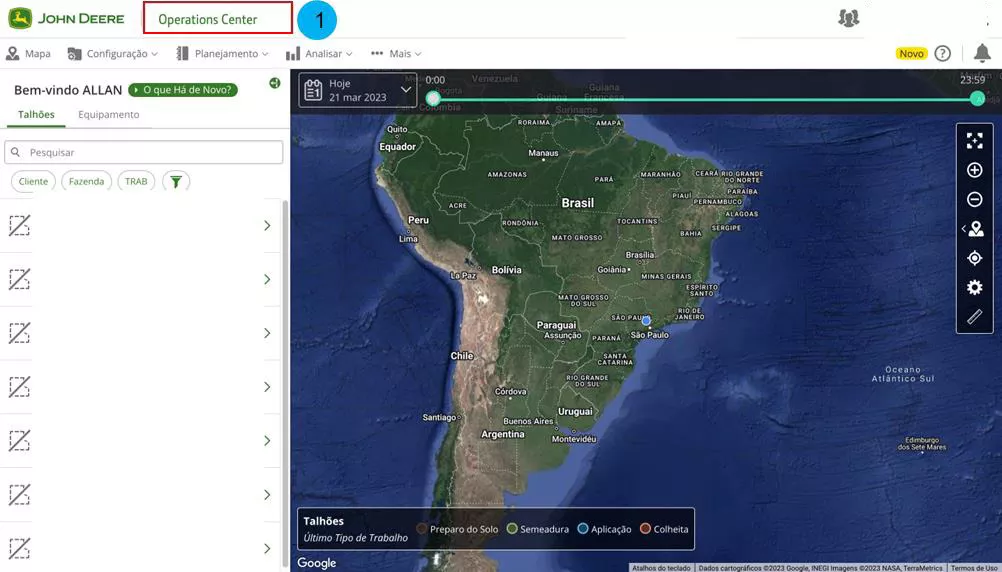Screen dimensions: 1002x572
Task: Click the Aplicação legend circle
Action: [583, 529]
